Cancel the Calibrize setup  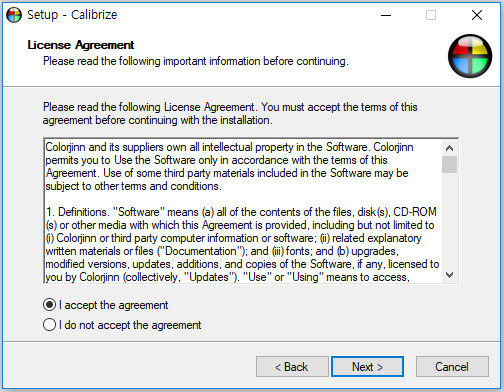tap(452, 367)
